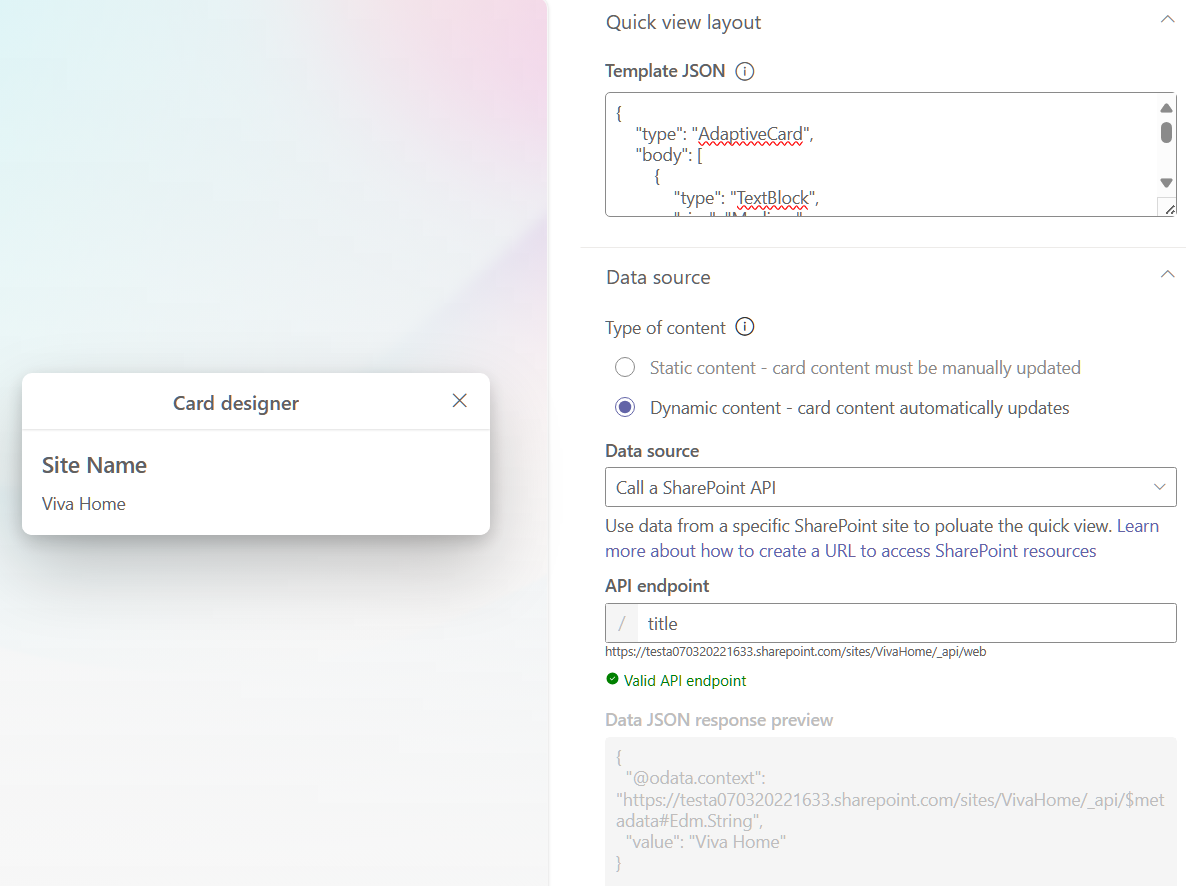Select Dynamic content radio option
Screen dimensions: 1186x886
click(625, 407)
